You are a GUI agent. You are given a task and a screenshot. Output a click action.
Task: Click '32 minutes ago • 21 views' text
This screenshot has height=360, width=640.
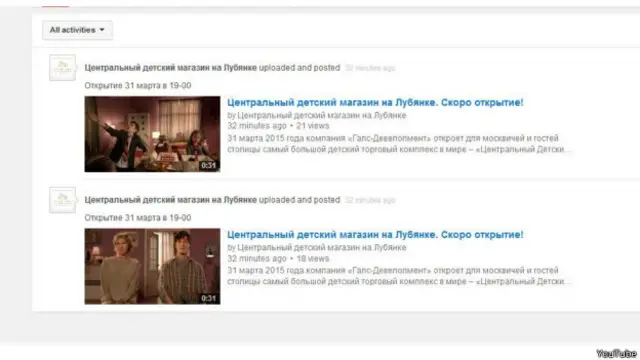[x=278, y=126]
